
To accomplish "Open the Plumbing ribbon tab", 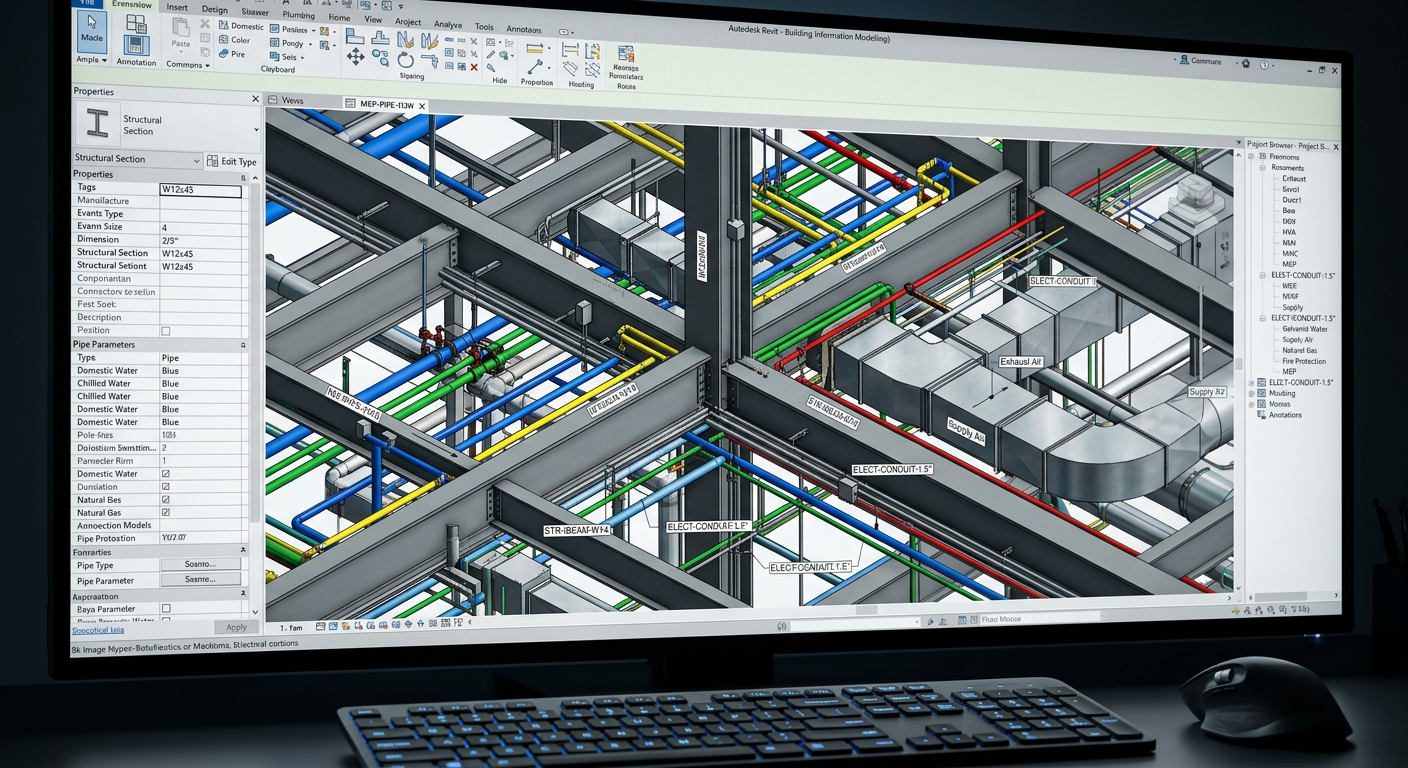I will tap(300, 16).
